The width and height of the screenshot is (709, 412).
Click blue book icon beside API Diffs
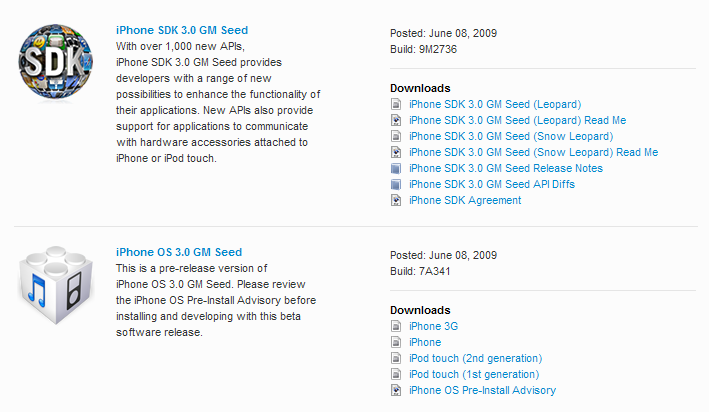pos(396,185)
